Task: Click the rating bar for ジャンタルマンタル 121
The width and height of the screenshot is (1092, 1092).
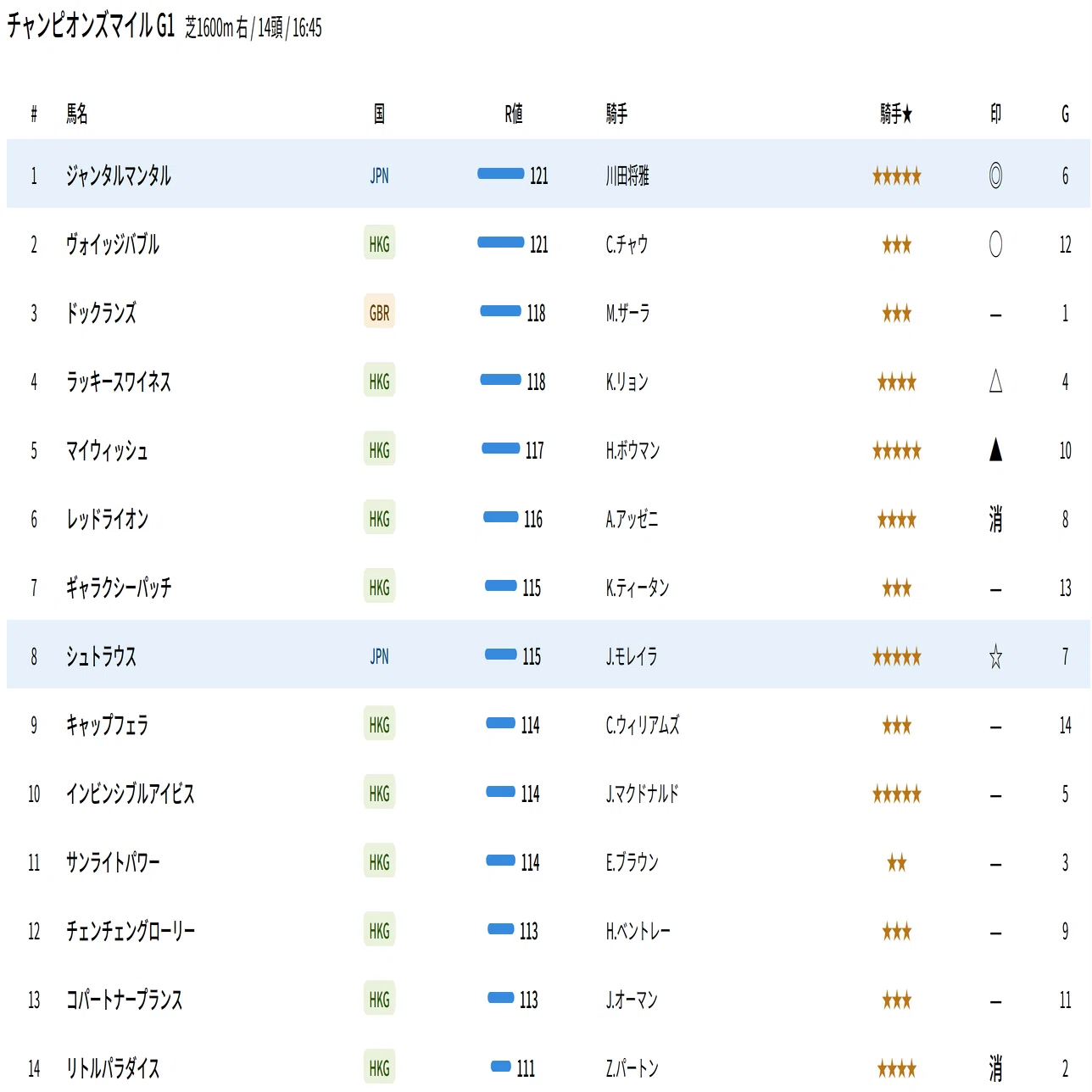Action: (x=501, y=174)
